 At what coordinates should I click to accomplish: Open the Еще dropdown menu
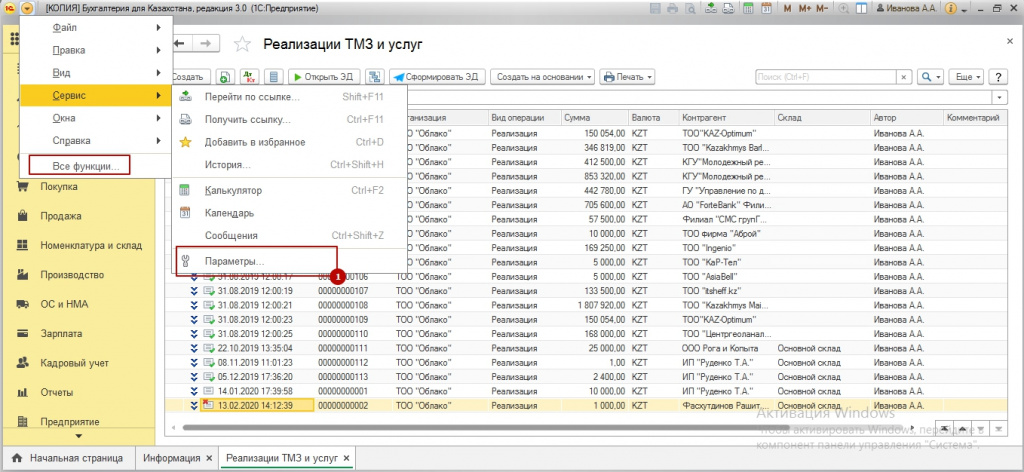coord(966,77)
